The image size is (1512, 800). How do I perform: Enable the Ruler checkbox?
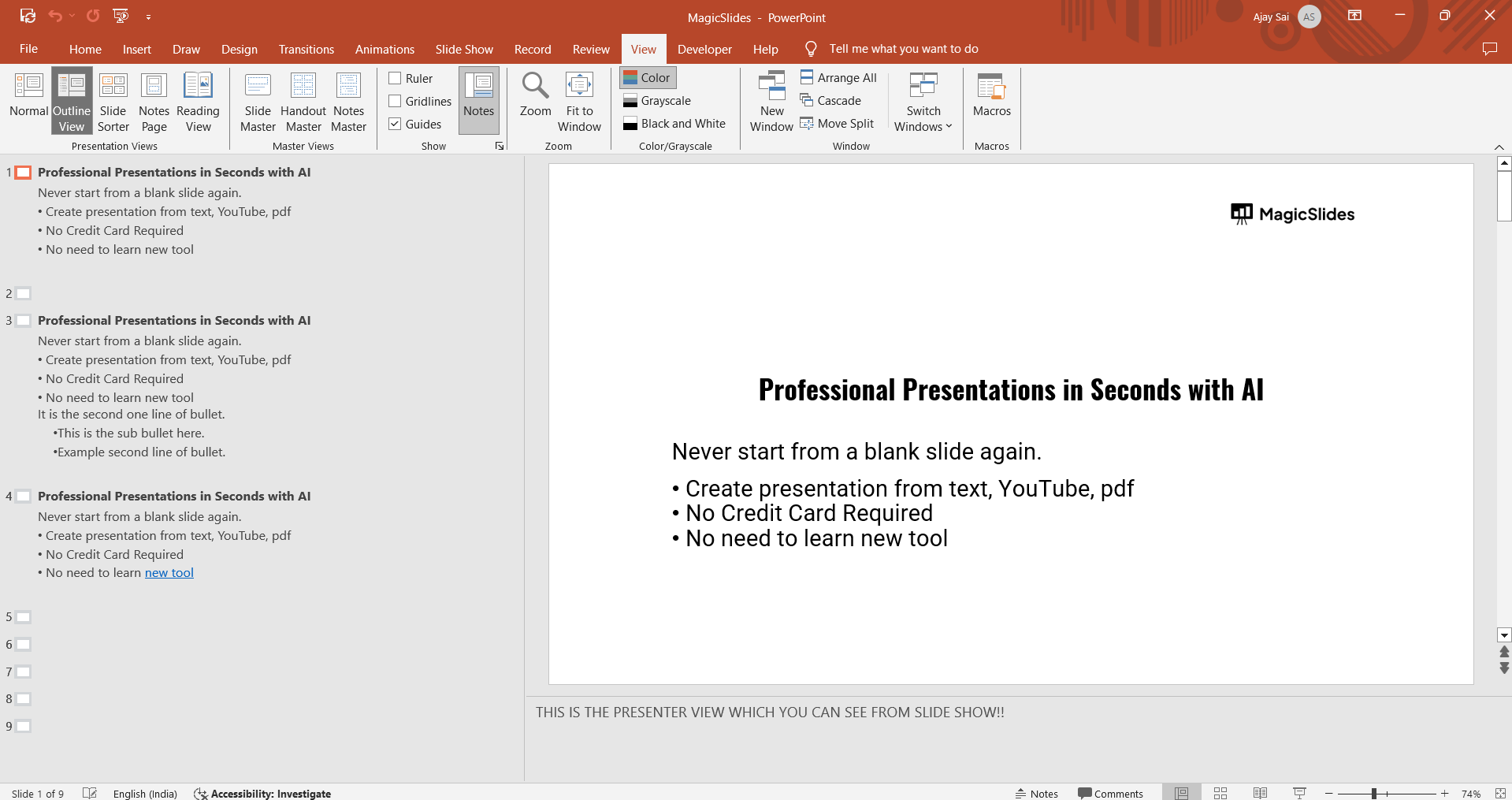pyautogui.click(x=396, y=78)
